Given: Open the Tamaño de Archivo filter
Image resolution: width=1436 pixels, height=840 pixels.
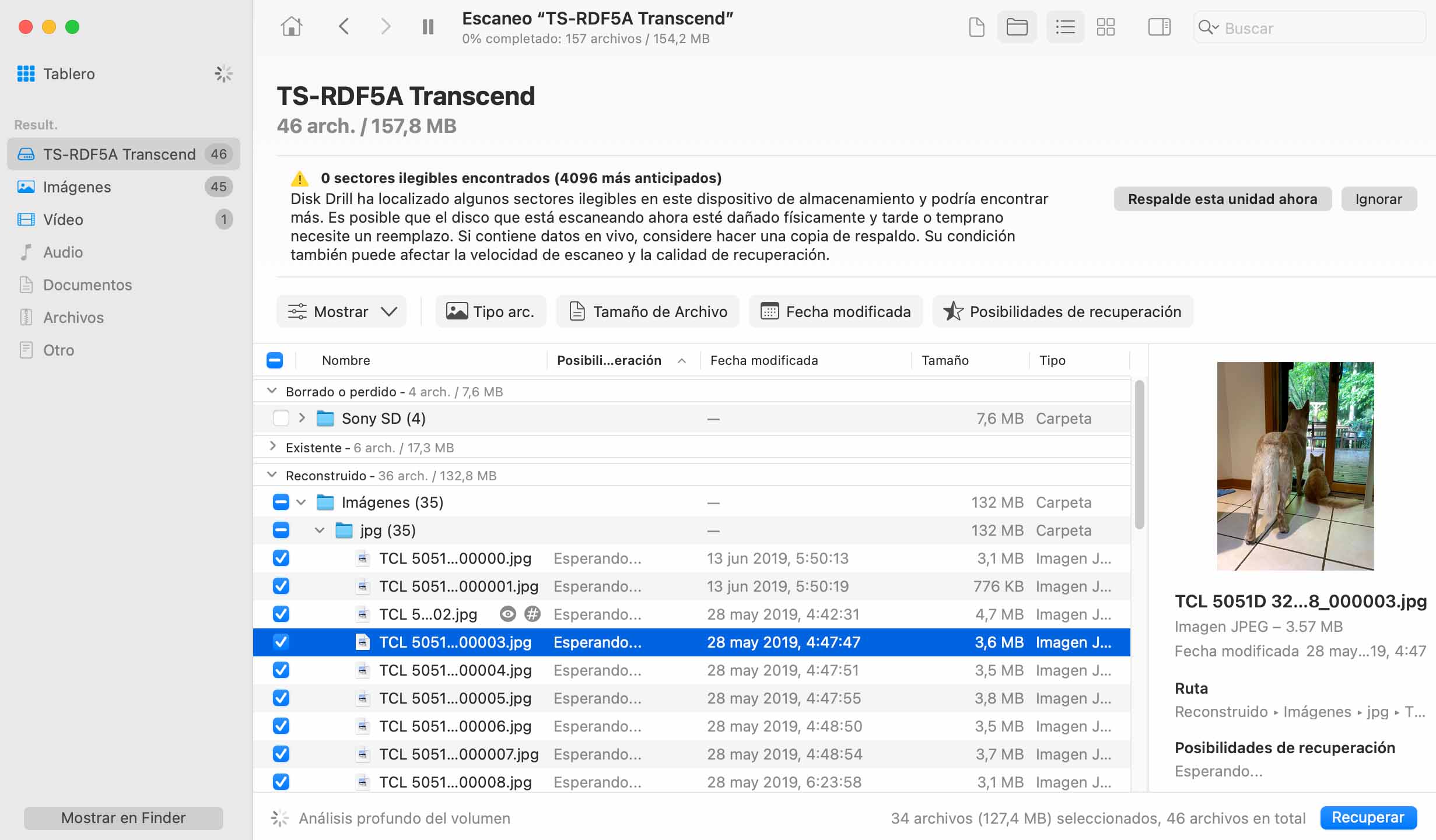Looking at the screenshot, I should pos(648,311).
